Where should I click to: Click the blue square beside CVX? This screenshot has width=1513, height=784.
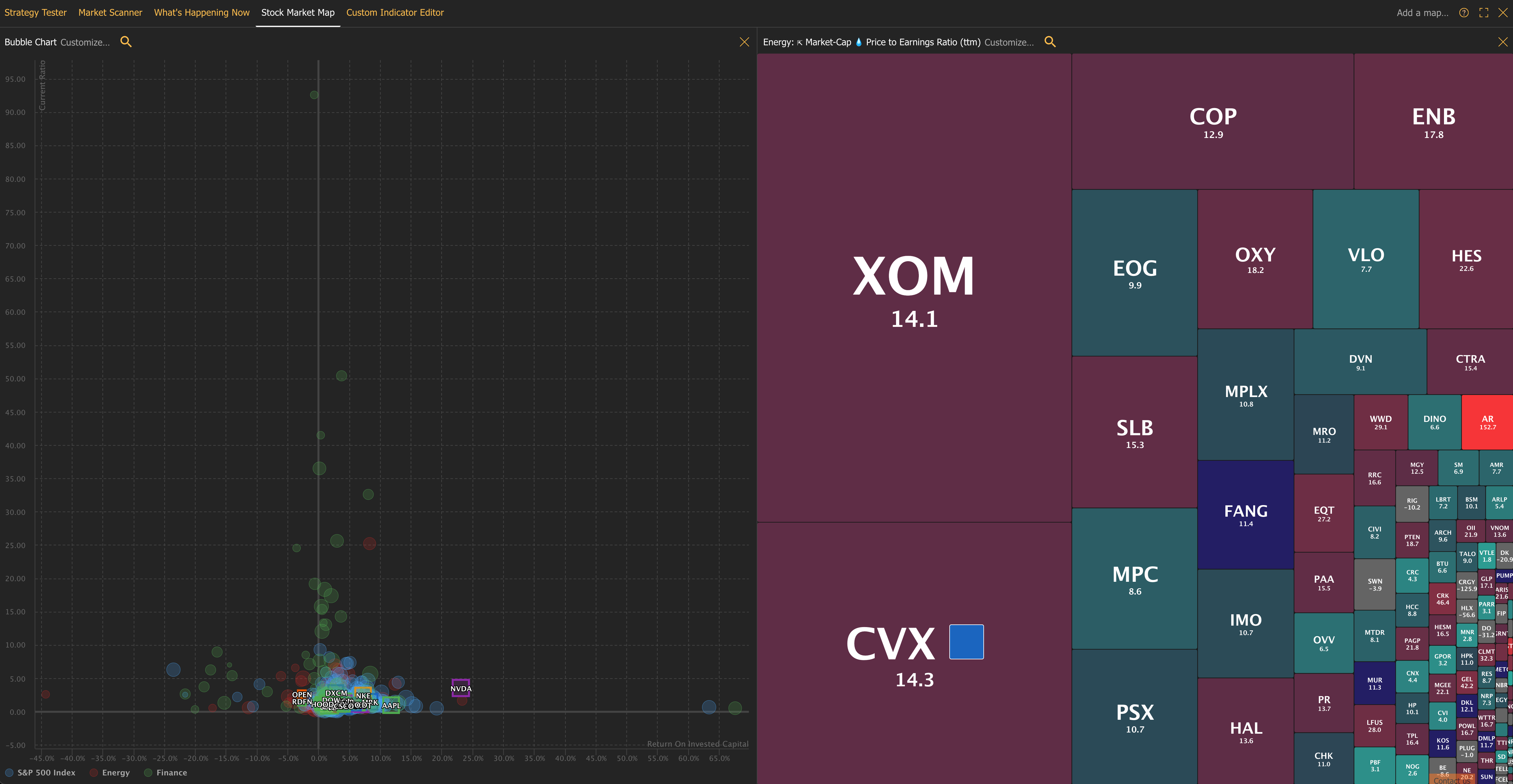pyautogui.click(x=966, y=641)
